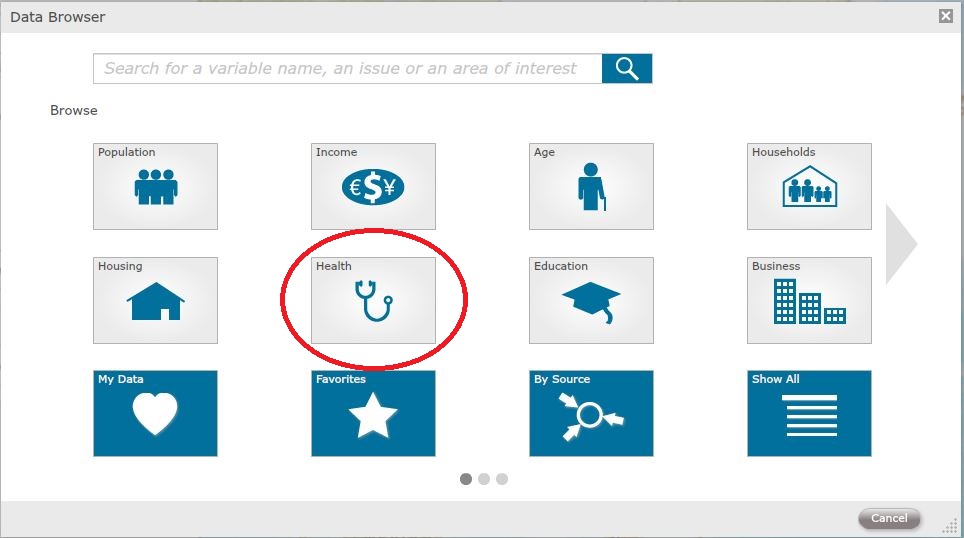Open the Households category tile

[809, 186]
